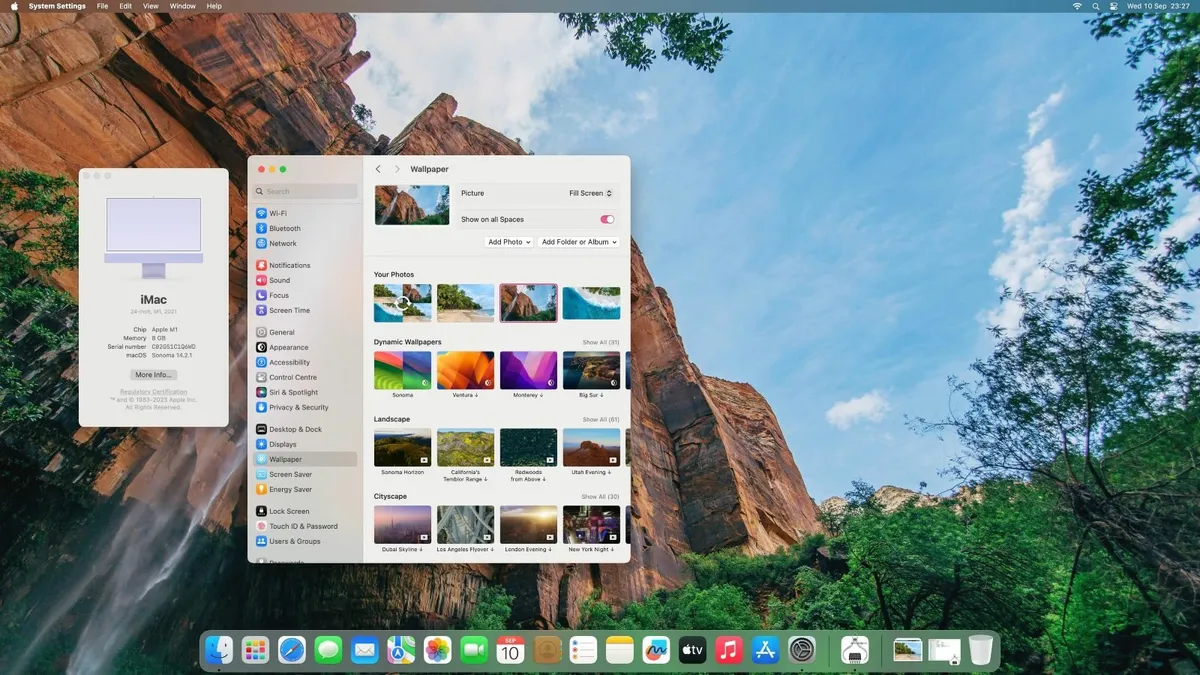Open the Regulatory Certification link
This screenshot has height=675, width=1200.
click(153, 392)
